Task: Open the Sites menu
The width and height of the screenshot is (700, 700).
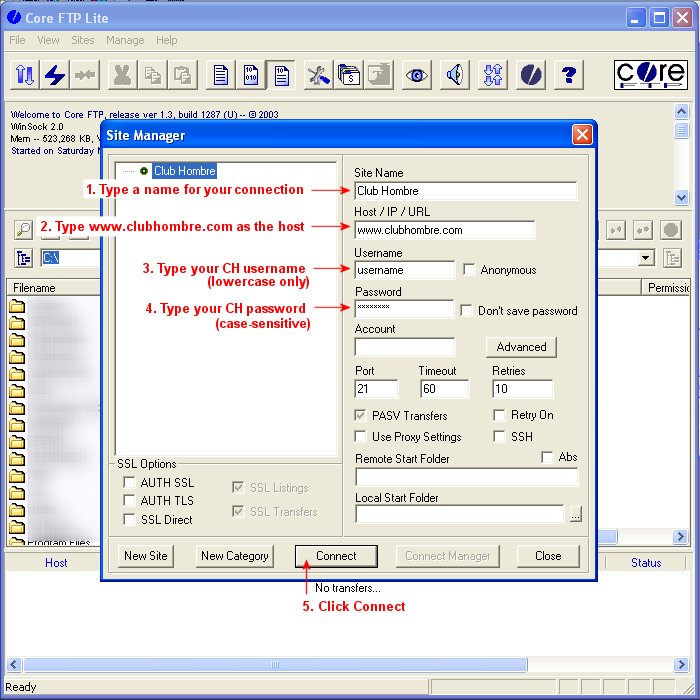Action: click(x=83, y=40)
